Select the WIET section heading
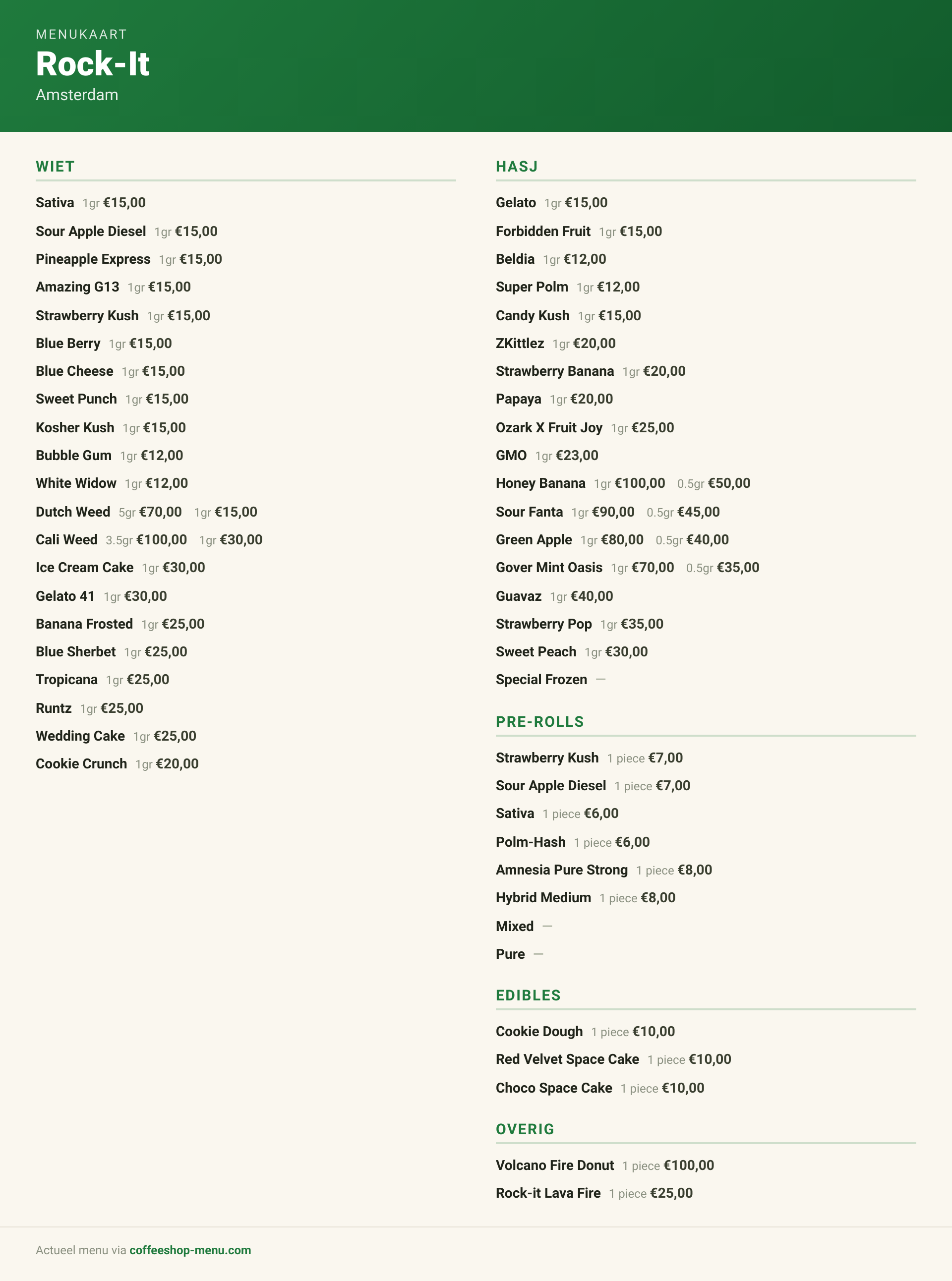 point(56,167)
